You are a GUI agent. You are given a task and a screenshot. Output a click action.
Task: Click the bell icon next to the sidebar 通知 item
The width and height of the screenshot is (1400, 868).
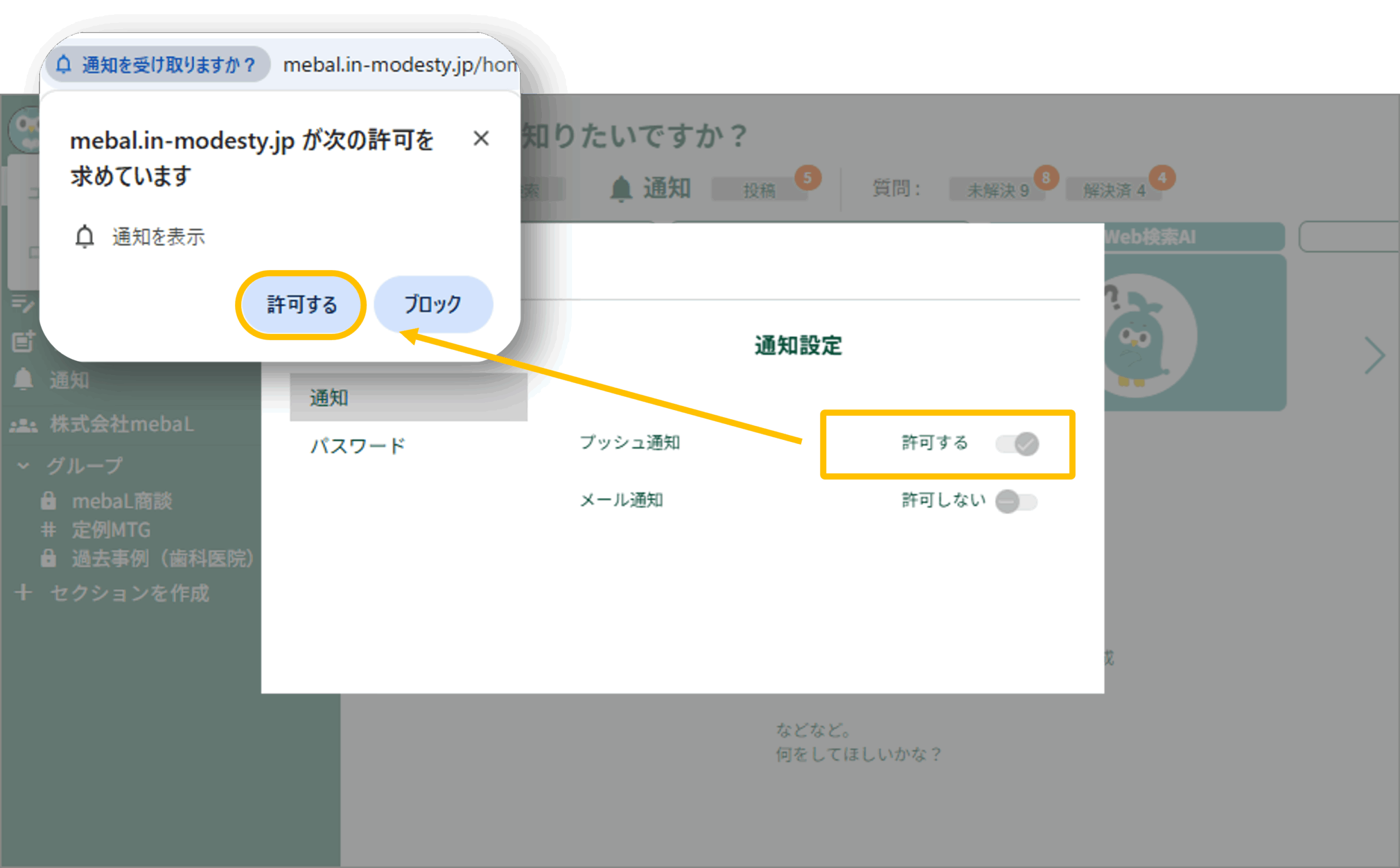coord(24,379)
